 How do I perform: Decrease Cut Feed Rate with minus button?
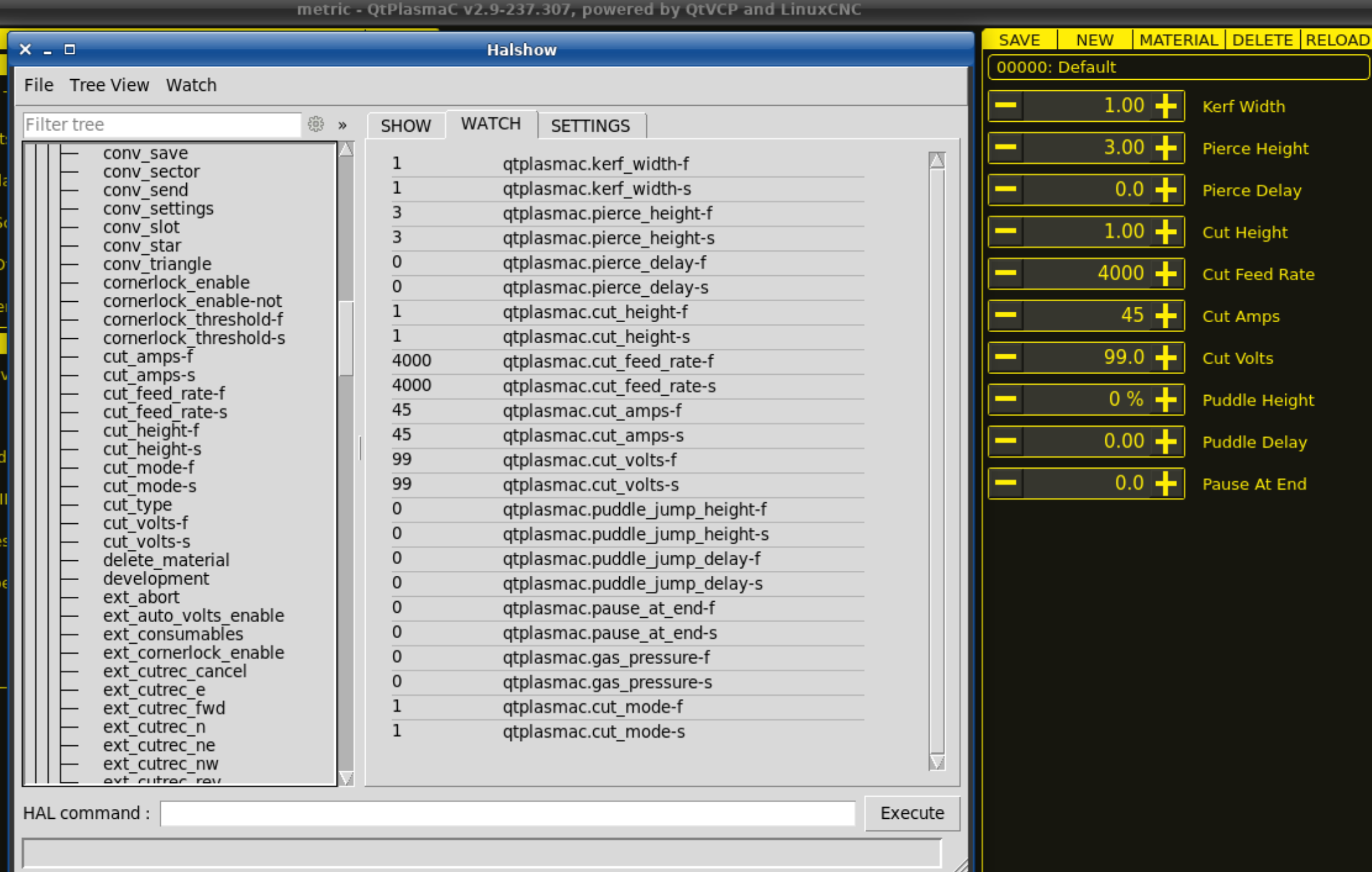coord(1006,274)
